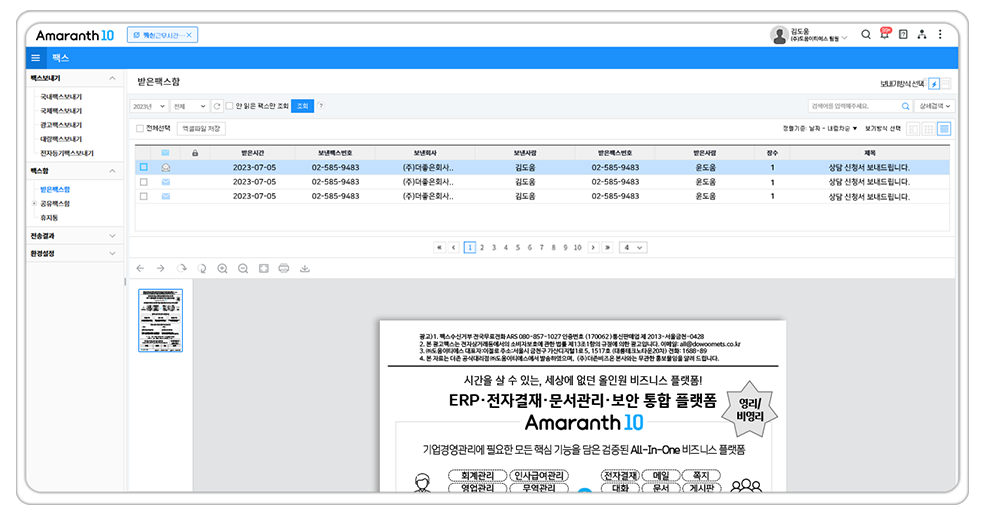
Task: Select the split-pane view mode icon
Action: pyautogui.click(x=913, y=129)
